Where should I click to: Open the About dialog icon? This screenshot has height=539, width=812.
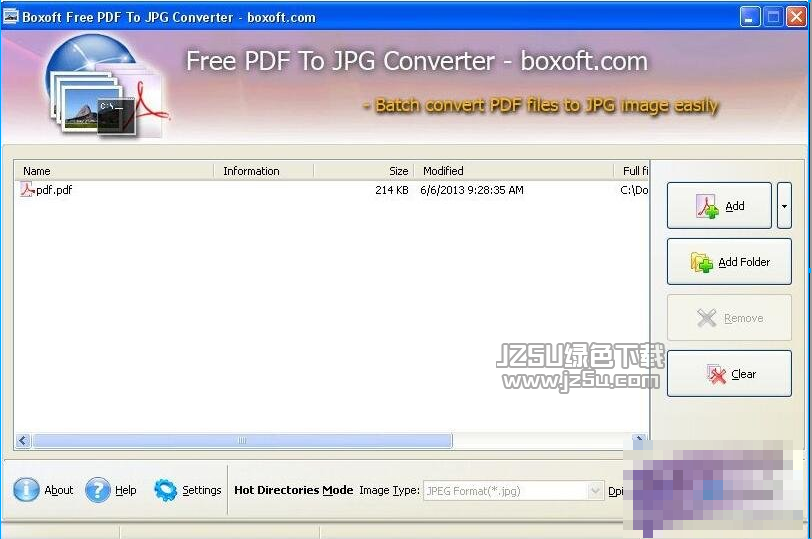[26, 489]
